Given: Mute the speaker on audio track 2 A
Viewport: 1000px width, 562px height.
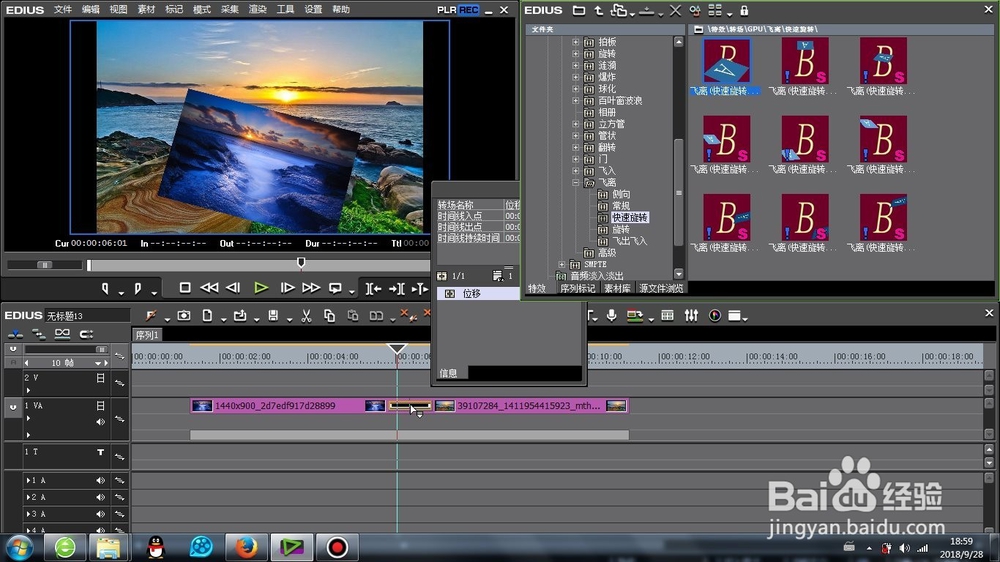Looking at the screenshot, I should [100, 497].
